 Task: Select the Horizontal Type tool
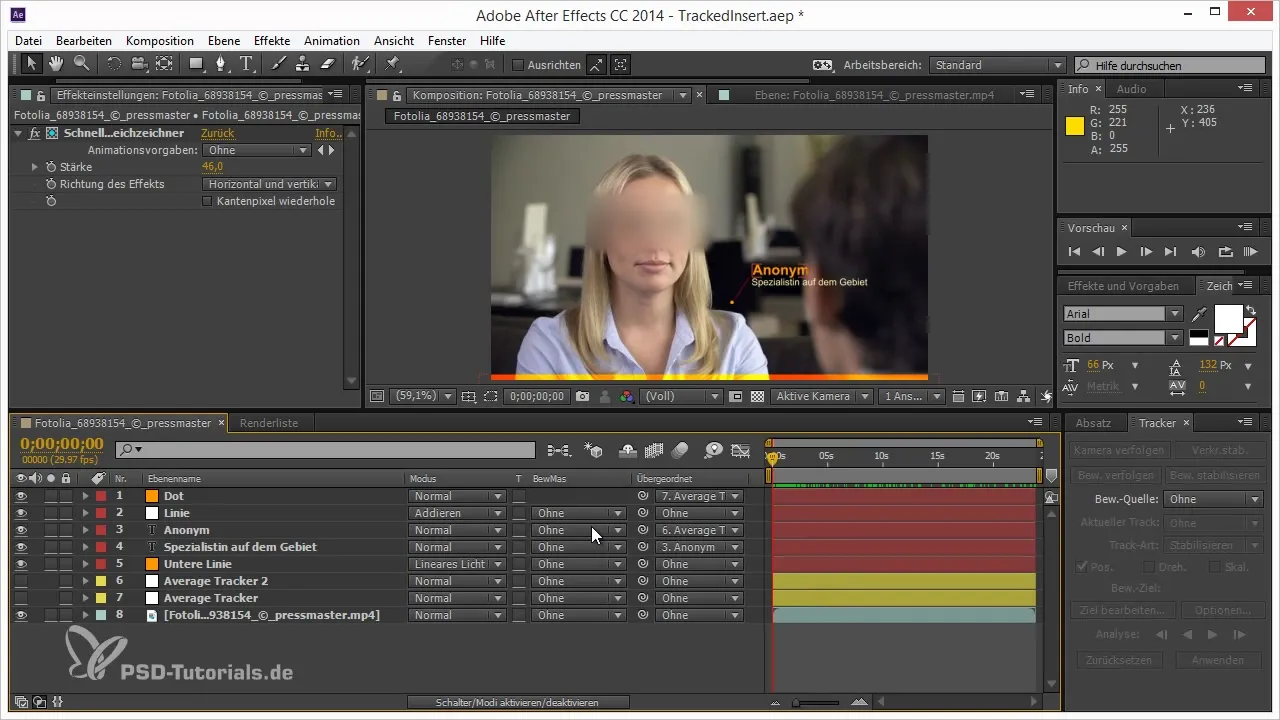coord(246,64)
